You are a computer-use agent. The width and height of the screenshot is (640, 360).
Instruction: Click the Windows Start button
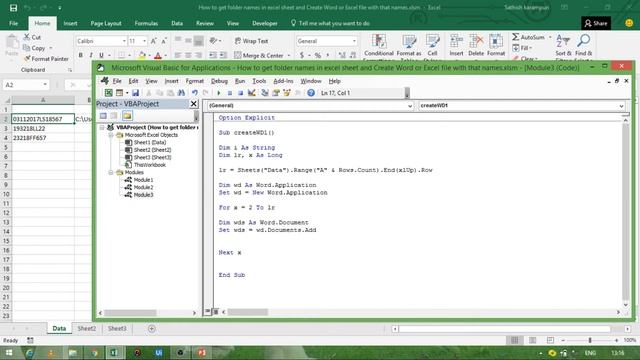(9, 353)
